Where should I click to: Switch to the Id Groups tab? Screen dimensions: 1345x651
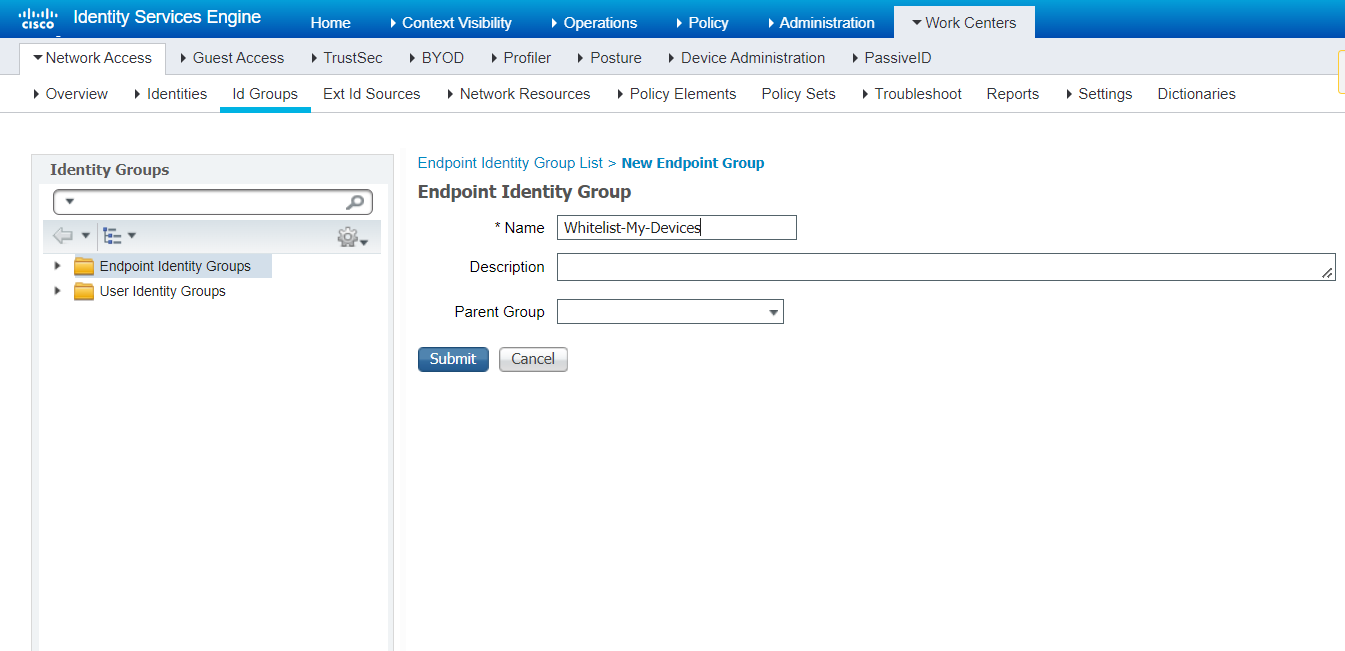[265, 93]
